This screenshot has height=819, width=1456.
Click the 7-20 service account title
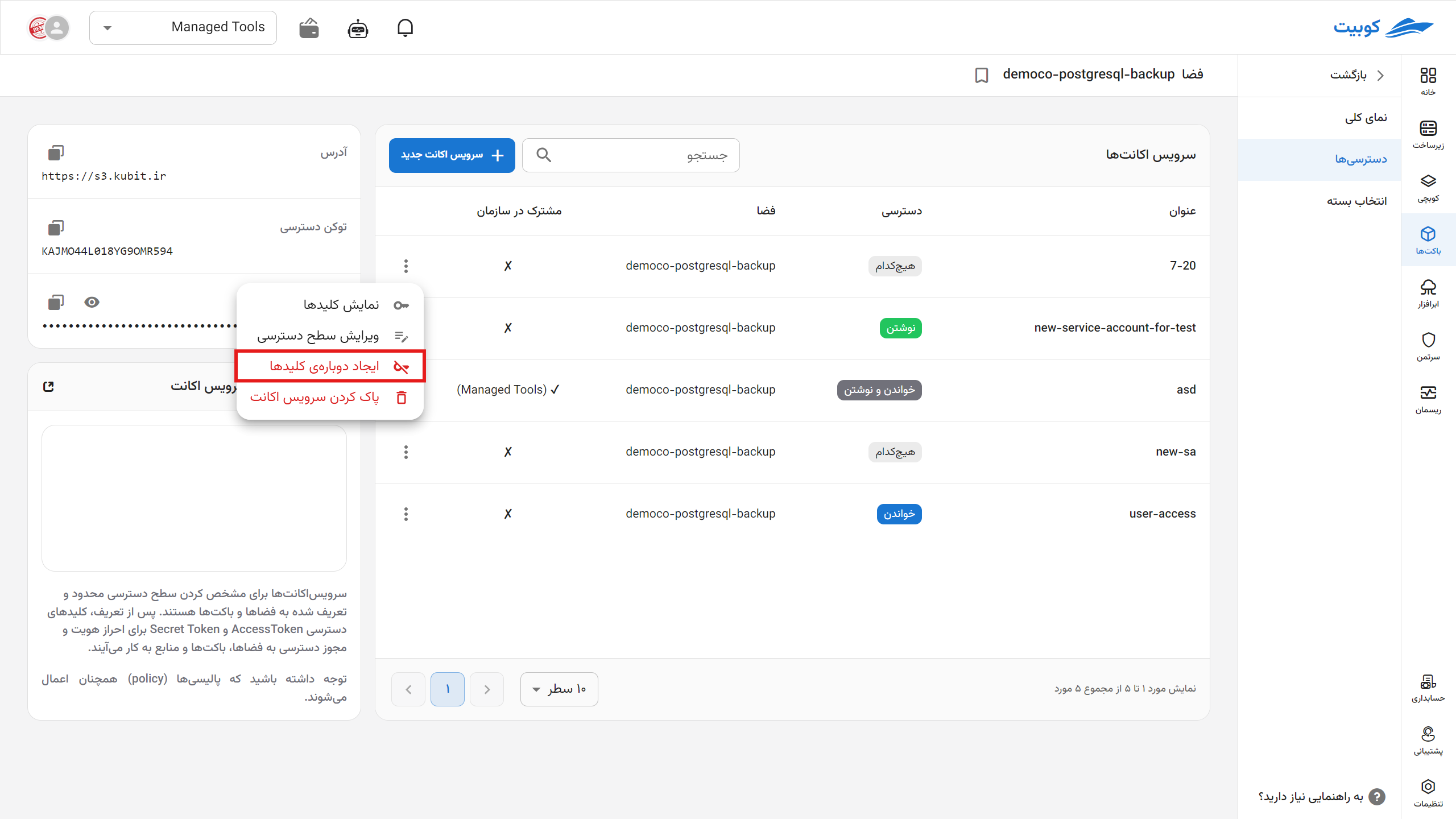1182,266
